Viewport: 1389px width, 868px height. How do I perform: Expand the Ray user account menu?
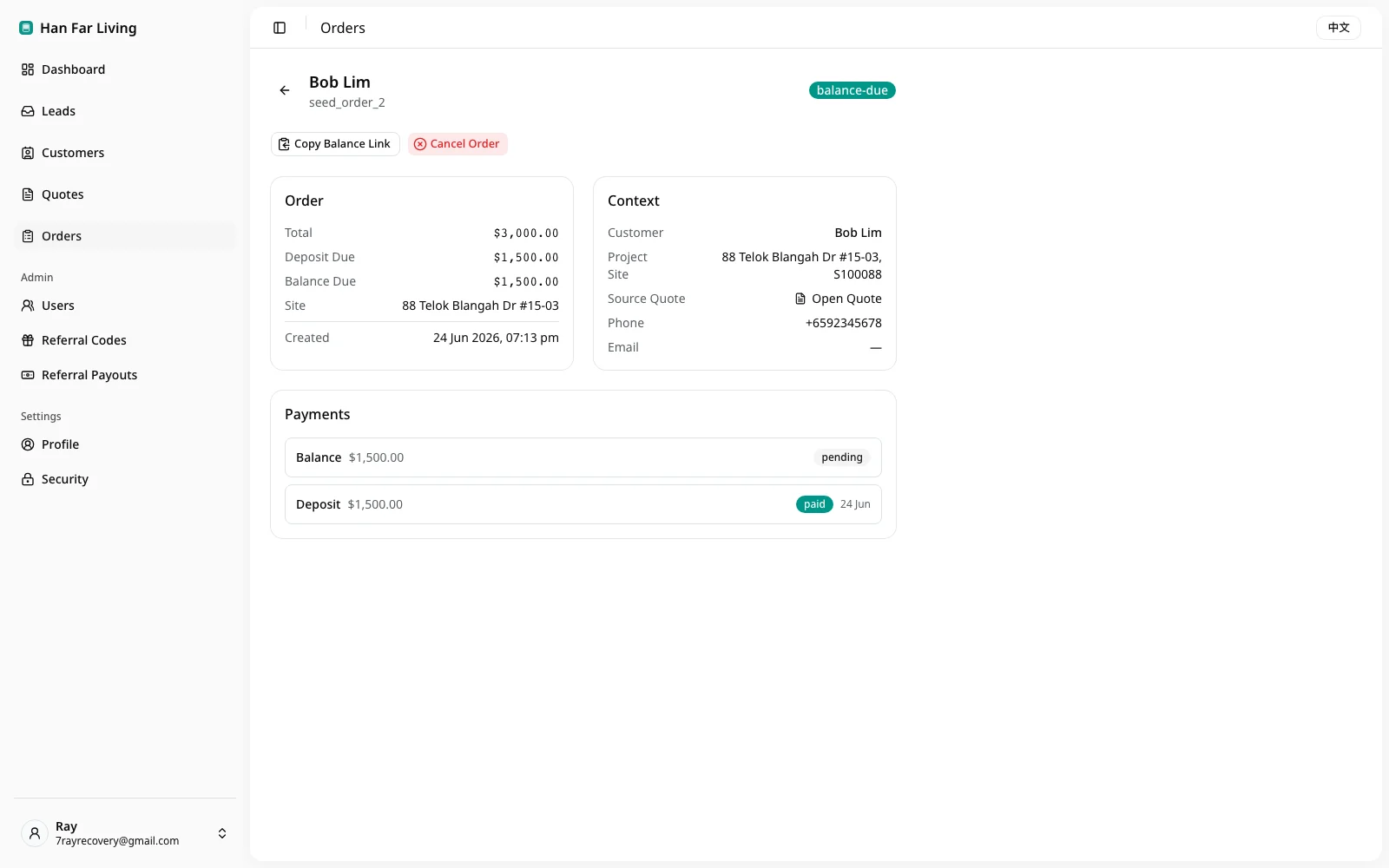(x=125, y=833)
